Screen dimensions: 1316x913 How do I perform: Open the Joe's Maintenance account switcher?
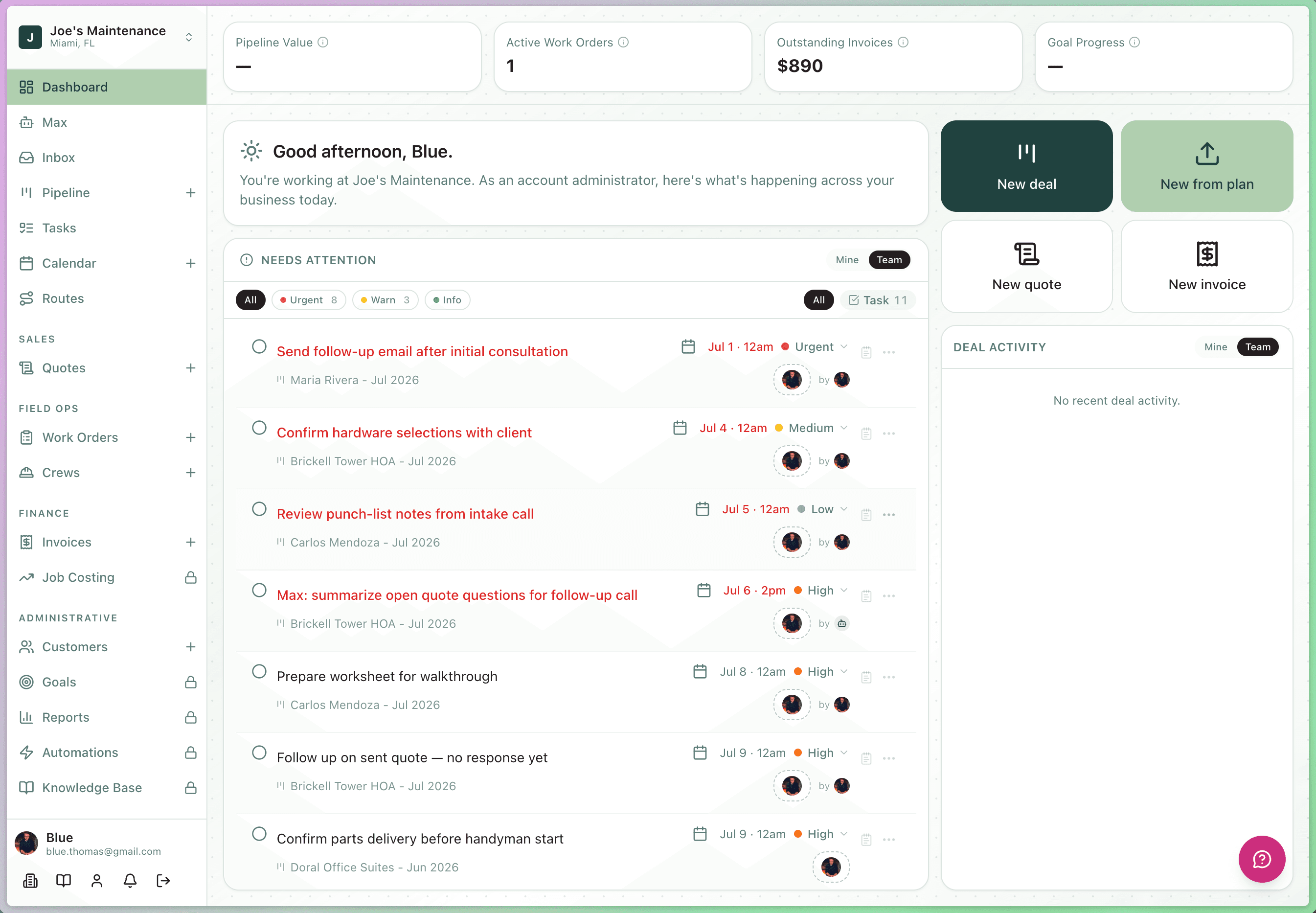[106, 37]
